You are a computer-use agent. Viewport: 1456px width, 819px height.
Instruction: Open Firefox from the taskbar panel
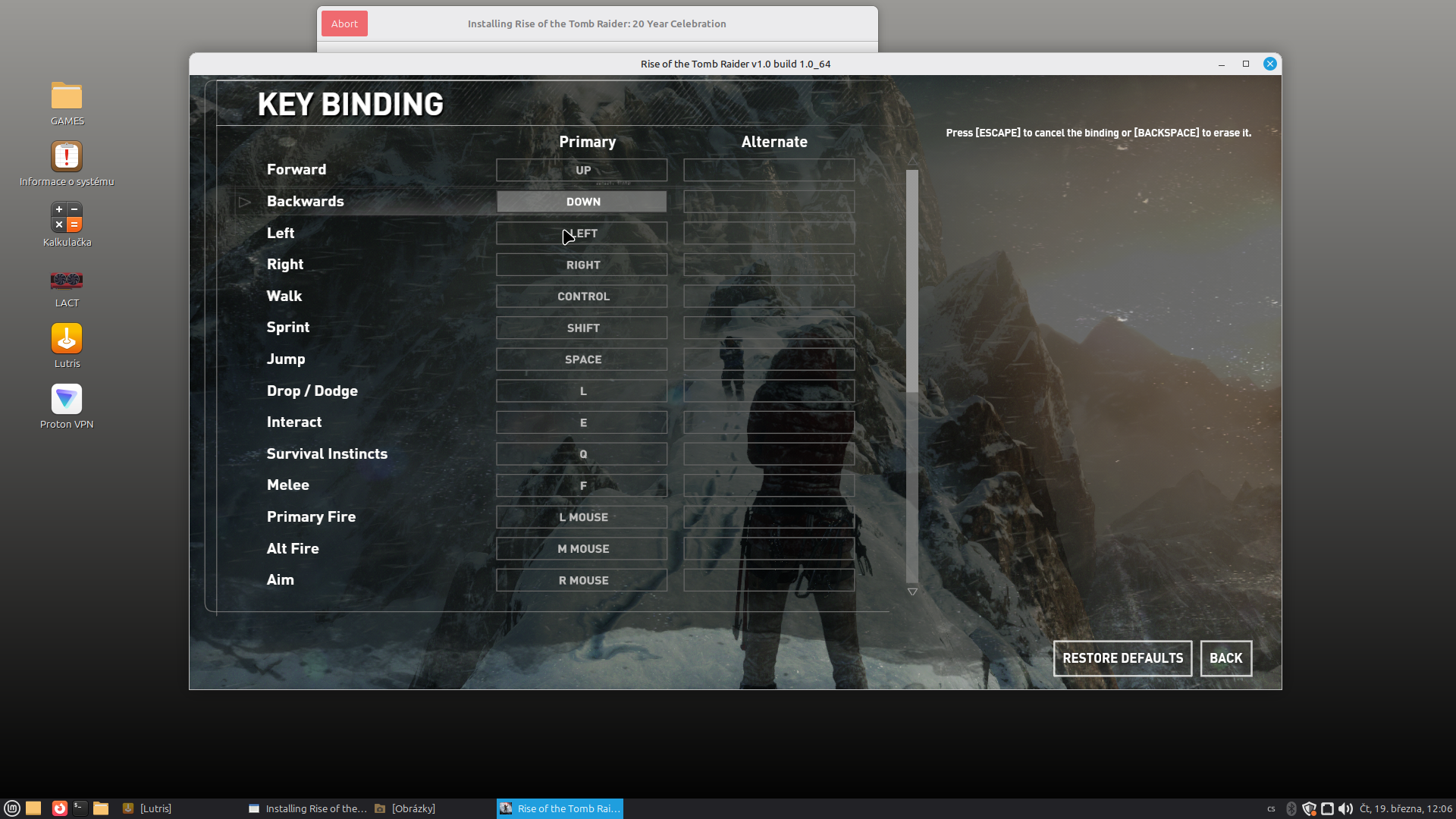pos(59,808)
